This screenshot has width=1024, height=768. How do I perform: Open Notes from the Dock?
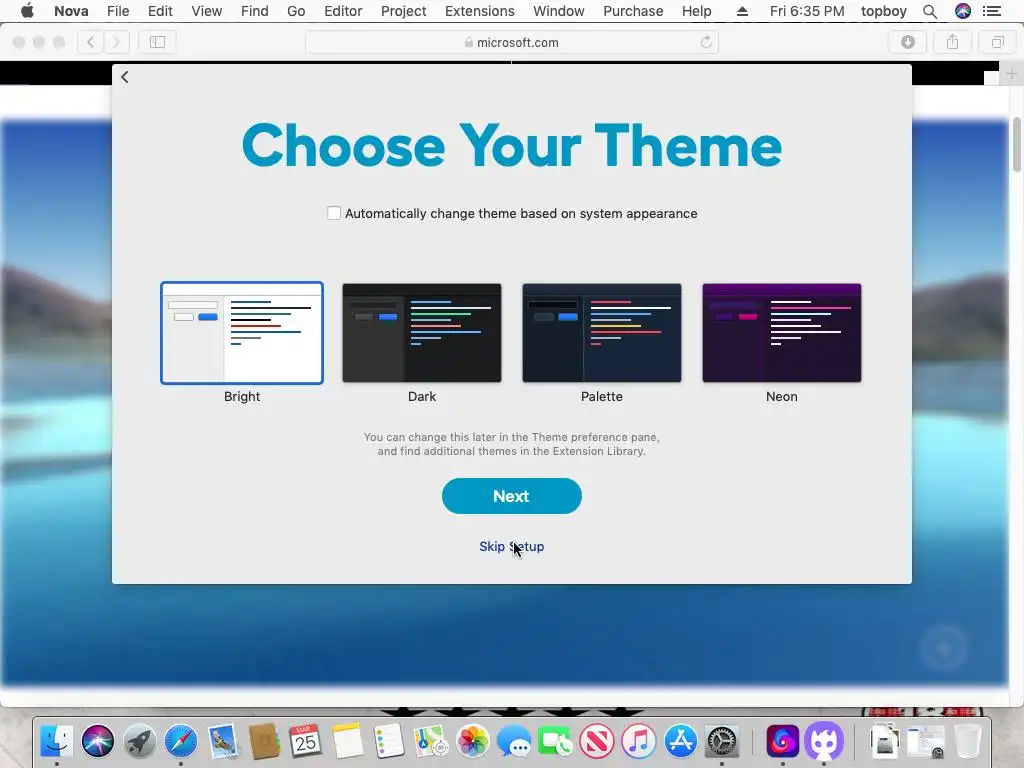pos(347,741)
